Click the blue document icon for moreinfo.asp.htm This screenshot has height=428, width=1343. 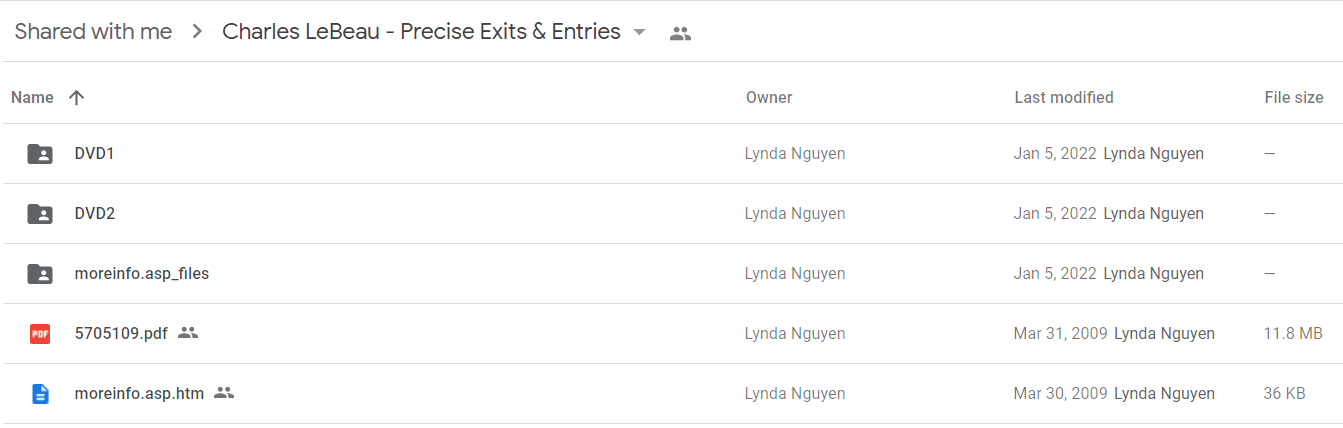[40, 394]
